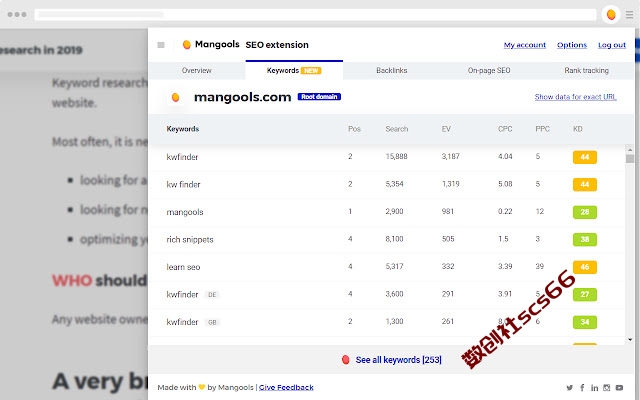Sort by the KD column header
Viewport: 640px width, 400px height.
click(x=578, y=129)
